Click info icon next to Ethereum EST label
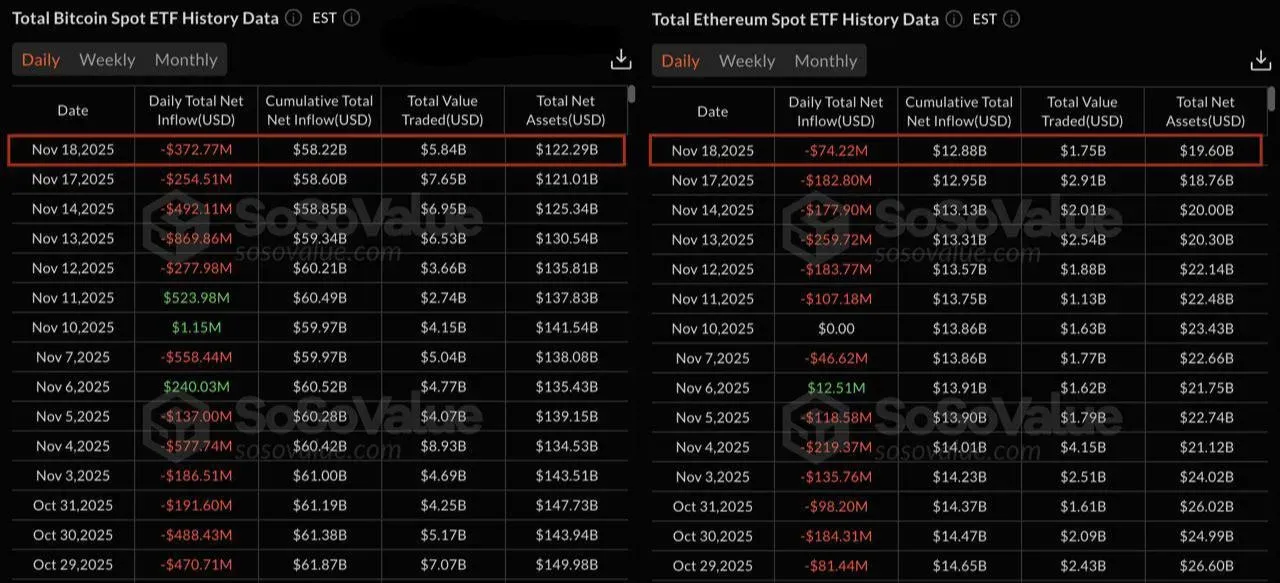 [x=1011, y=19]
